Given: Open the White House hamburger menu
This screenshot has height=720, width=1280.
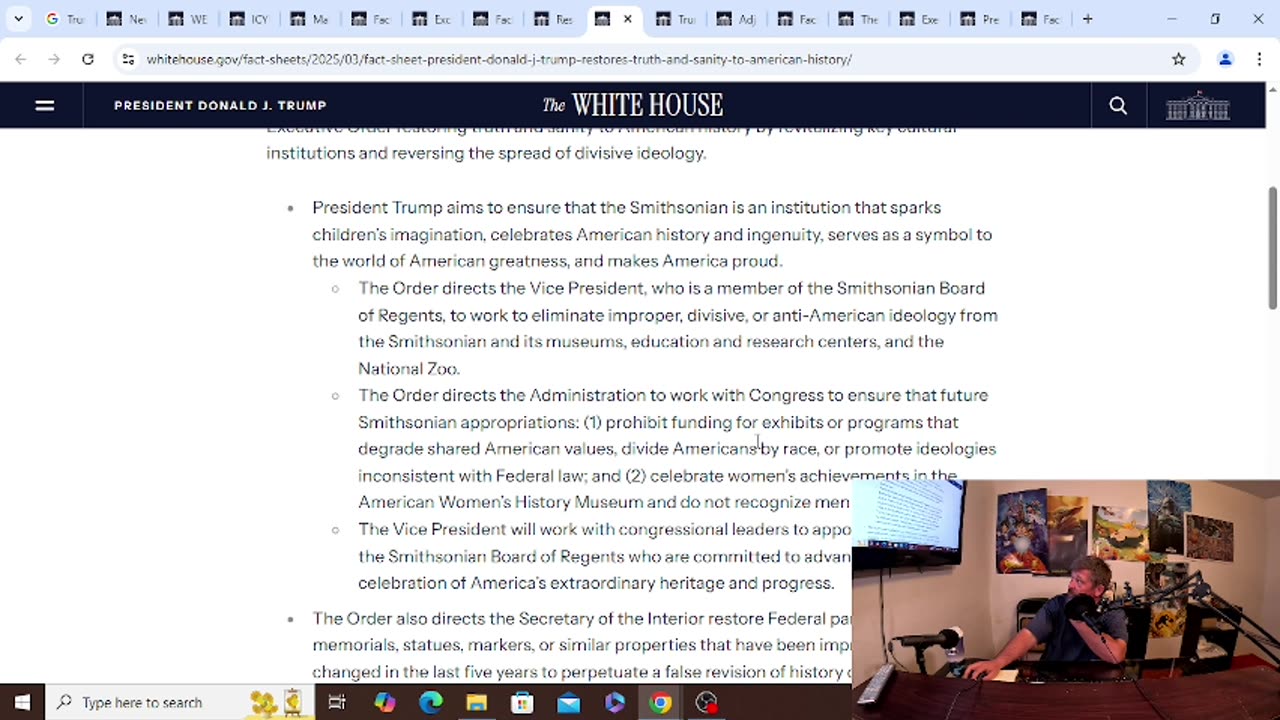Looking at the screenshot, I should coord(44,105).
